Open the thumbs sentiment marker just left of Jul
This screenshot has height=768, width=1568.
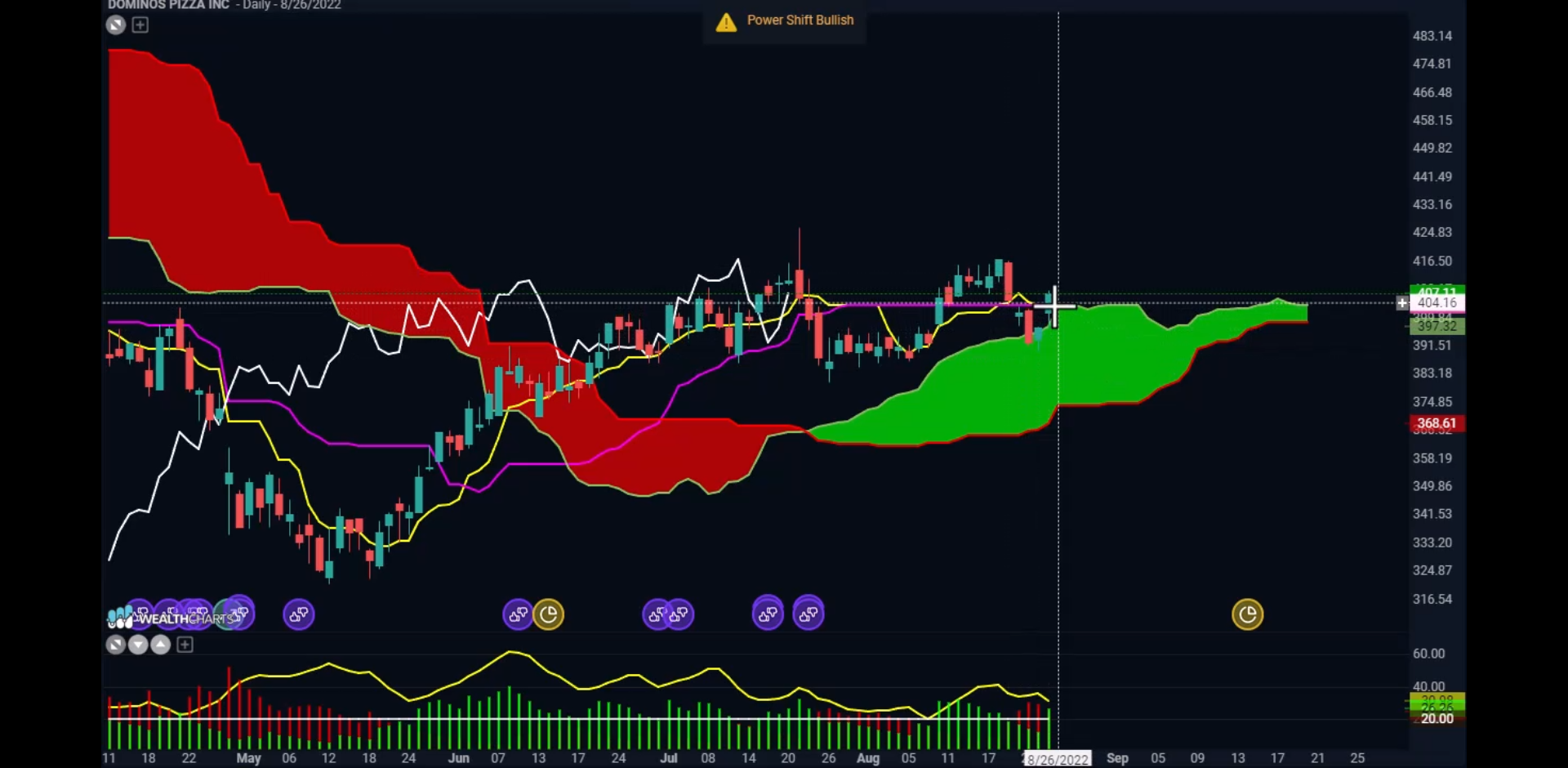[657, 614]
